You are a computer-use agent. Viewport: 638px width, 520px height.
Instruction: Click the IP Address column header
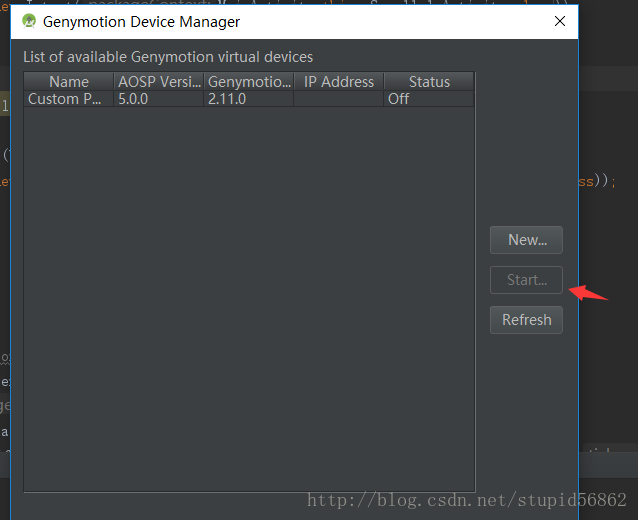(x=339, y=82)
